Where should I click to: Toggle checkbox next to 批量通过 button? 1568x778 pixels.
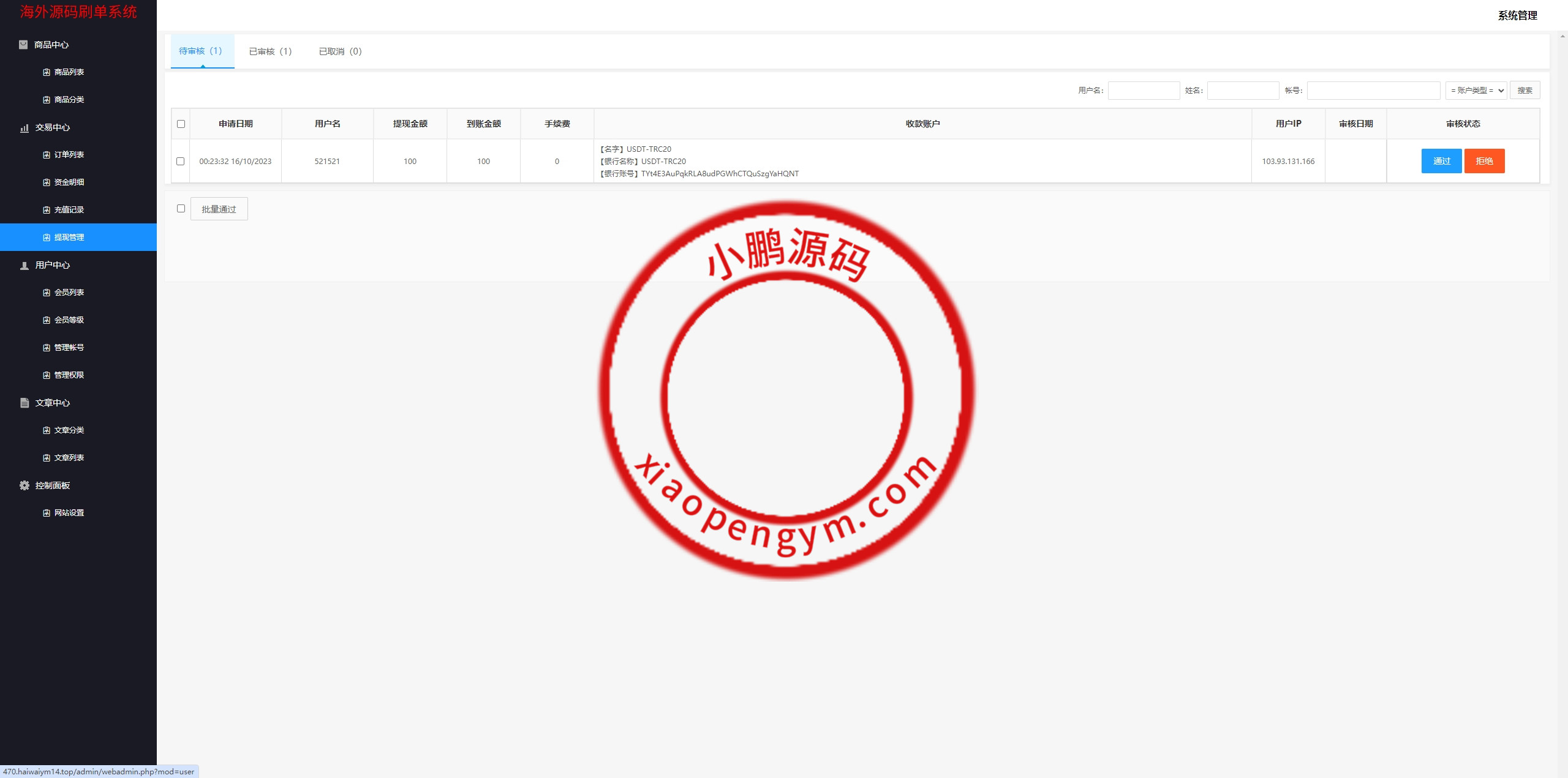(x=181, y=209)
